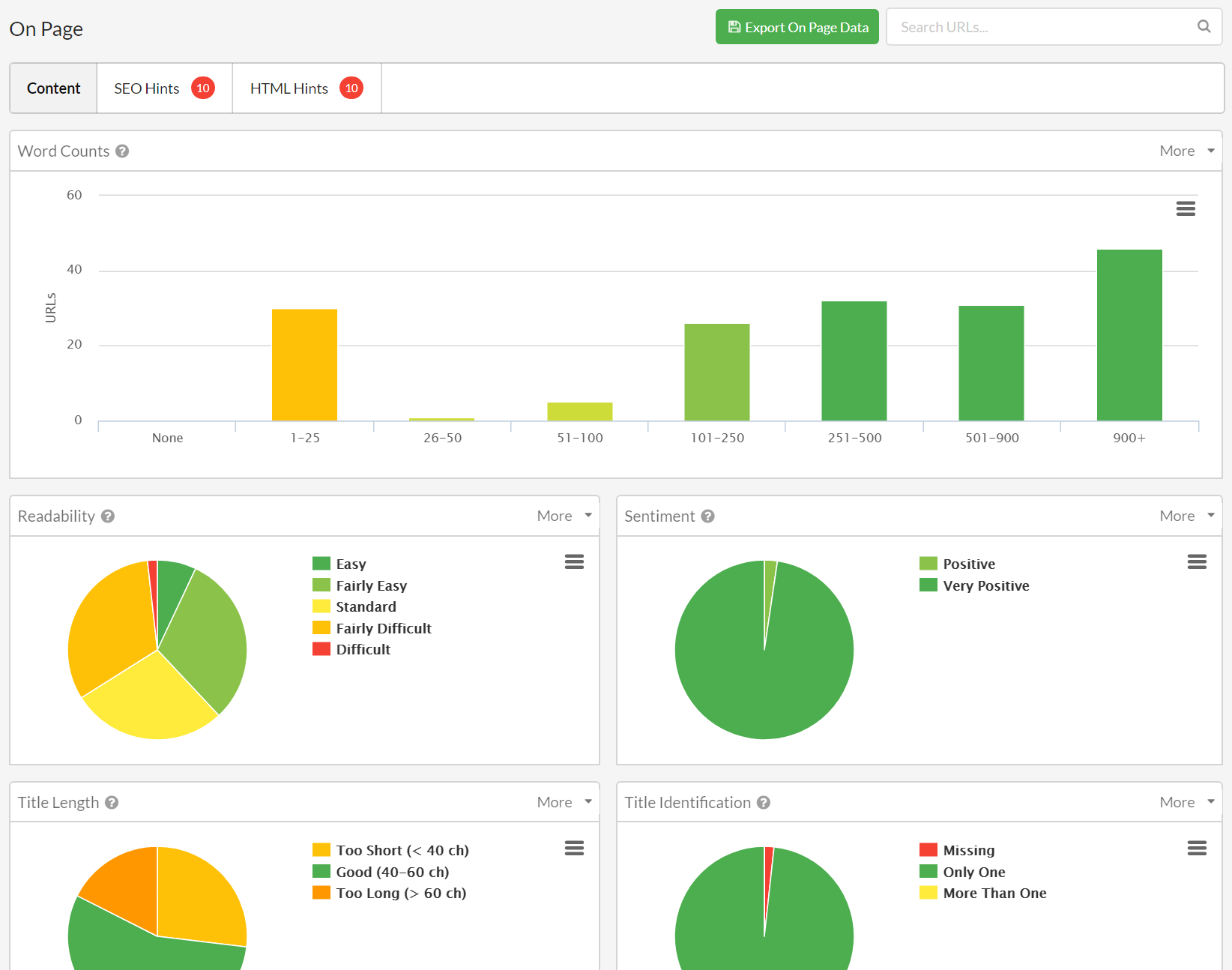Toggle Too Long (> 60 ch) legend item

390,893
